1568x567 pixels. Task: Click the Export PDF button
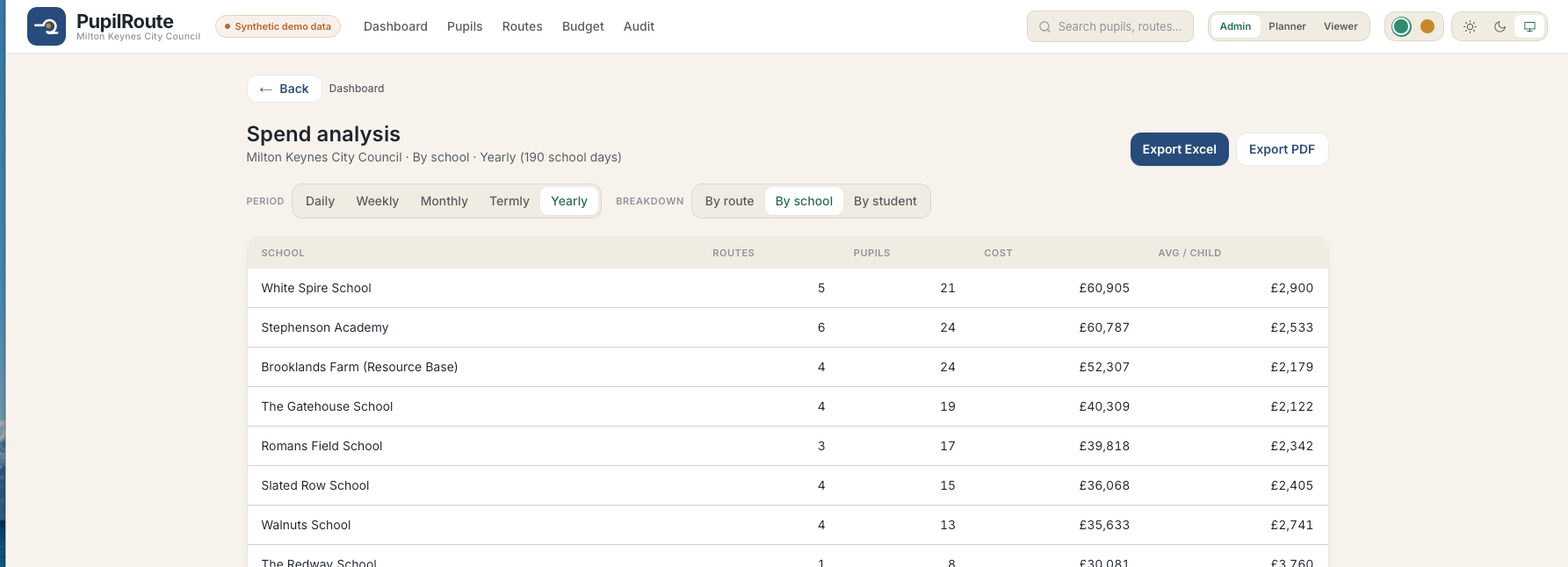coord(1282,149)
